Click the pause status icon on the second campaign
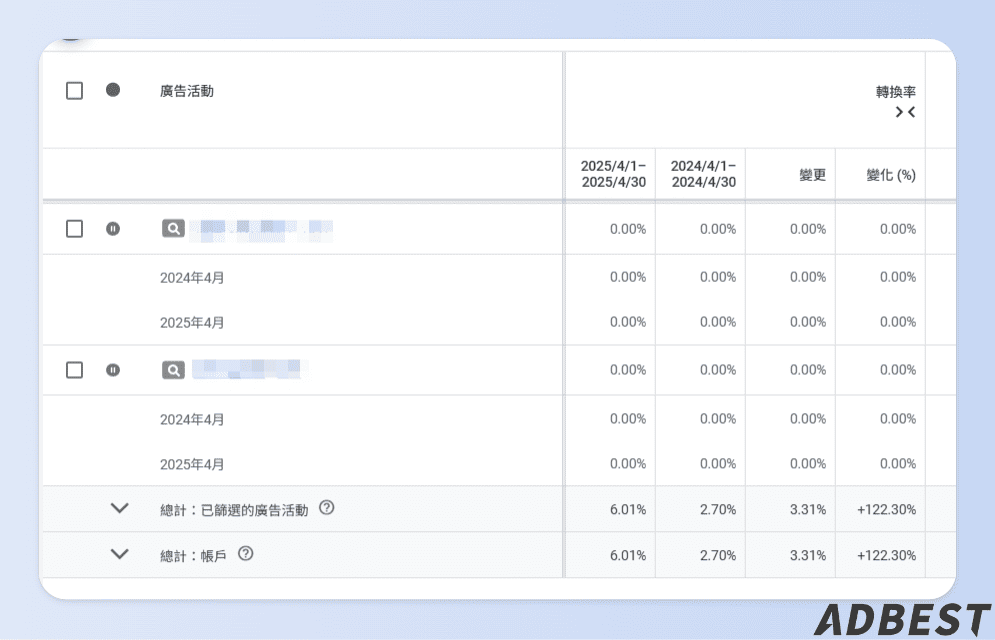The width and height of the screenshot is (995, 640). click(x=113, y=369)
